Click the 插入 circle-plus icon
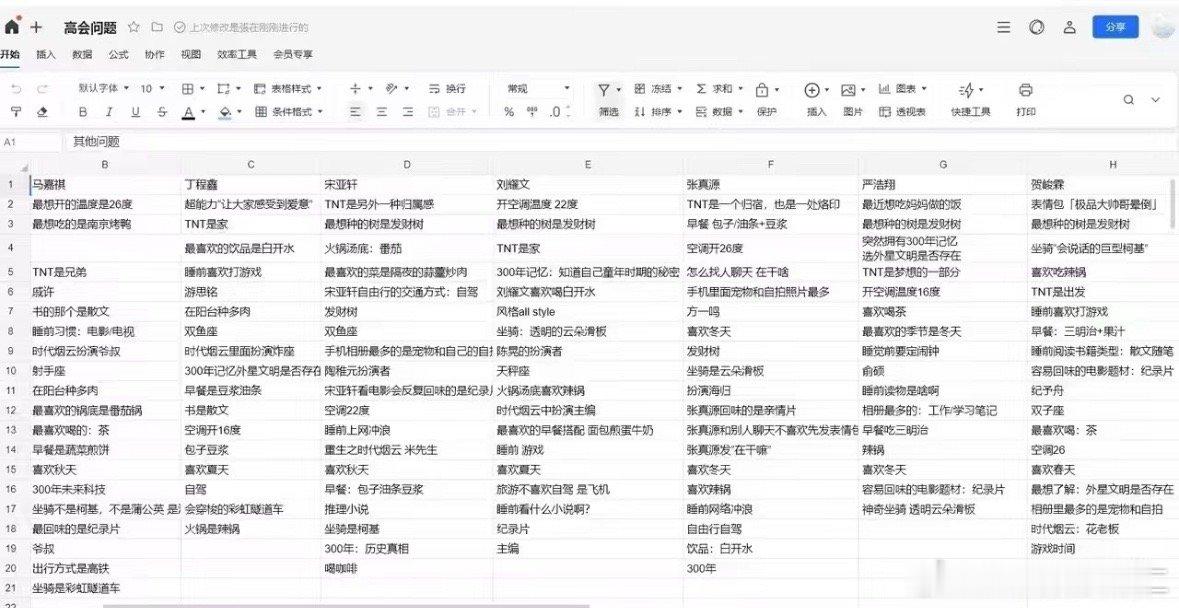1179x608 pixels. 811,90
